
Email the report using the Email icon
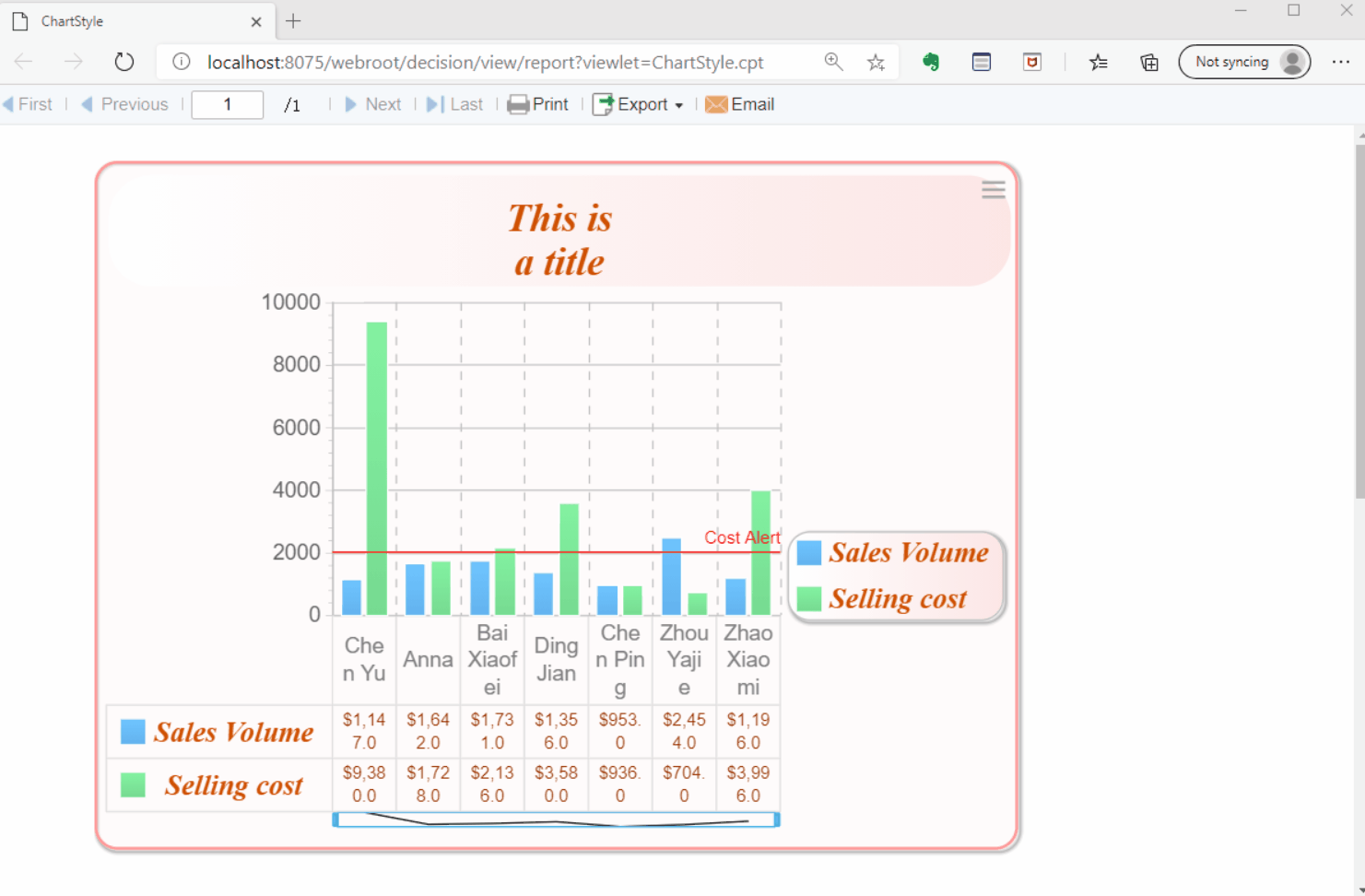(x=739, y=104)
